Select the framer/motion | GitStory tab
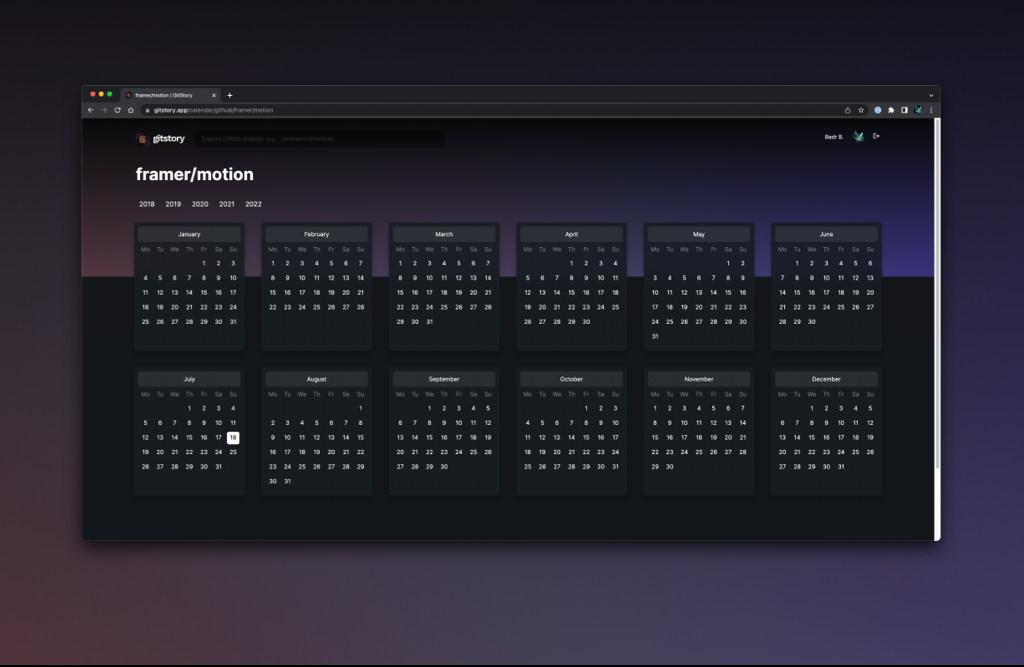The height and width of the screenshot is (667, 1024). [170, 95]
